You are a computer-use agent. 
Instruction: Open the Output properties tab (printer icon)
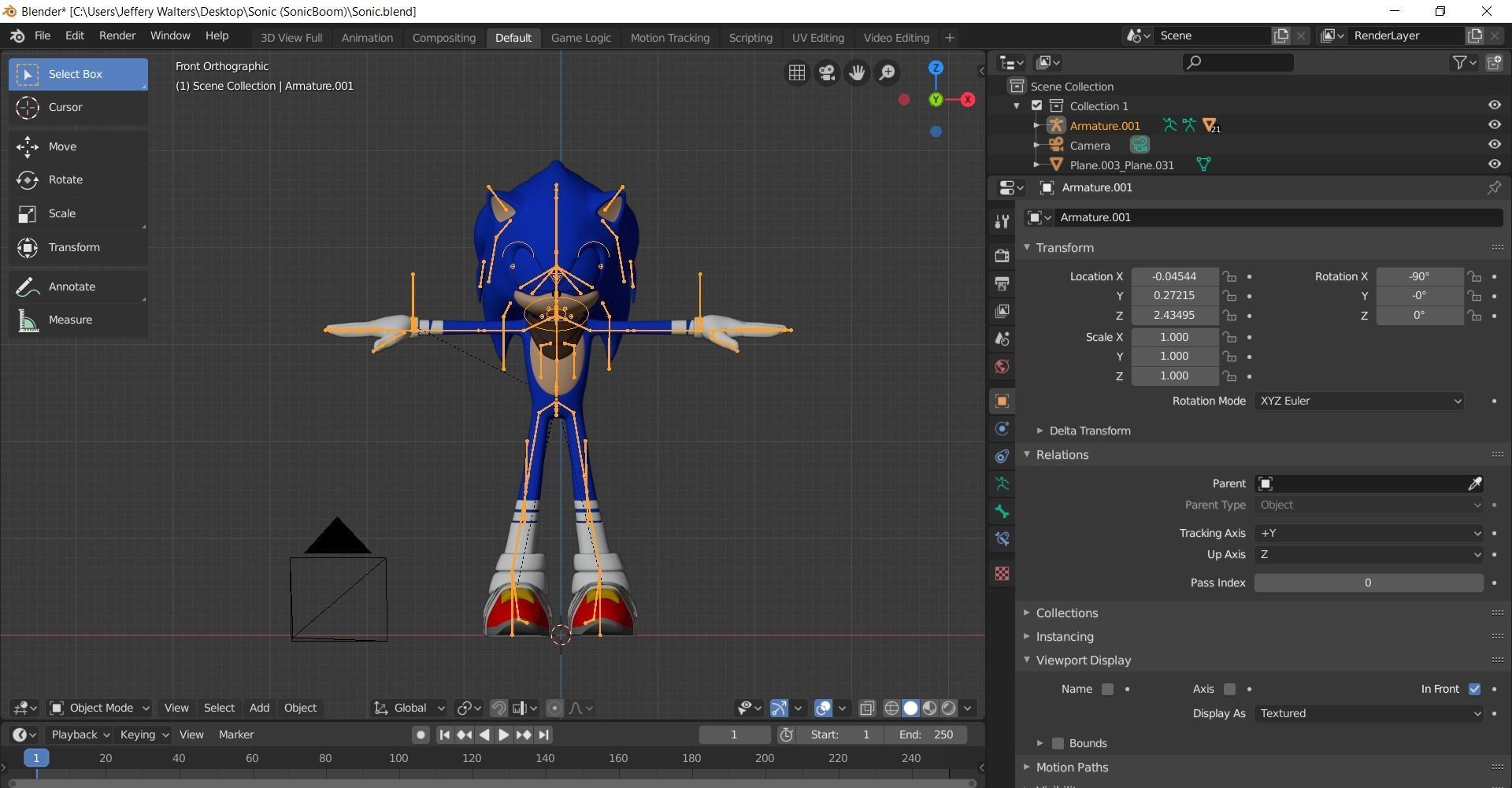click(x=1002, y=283)
